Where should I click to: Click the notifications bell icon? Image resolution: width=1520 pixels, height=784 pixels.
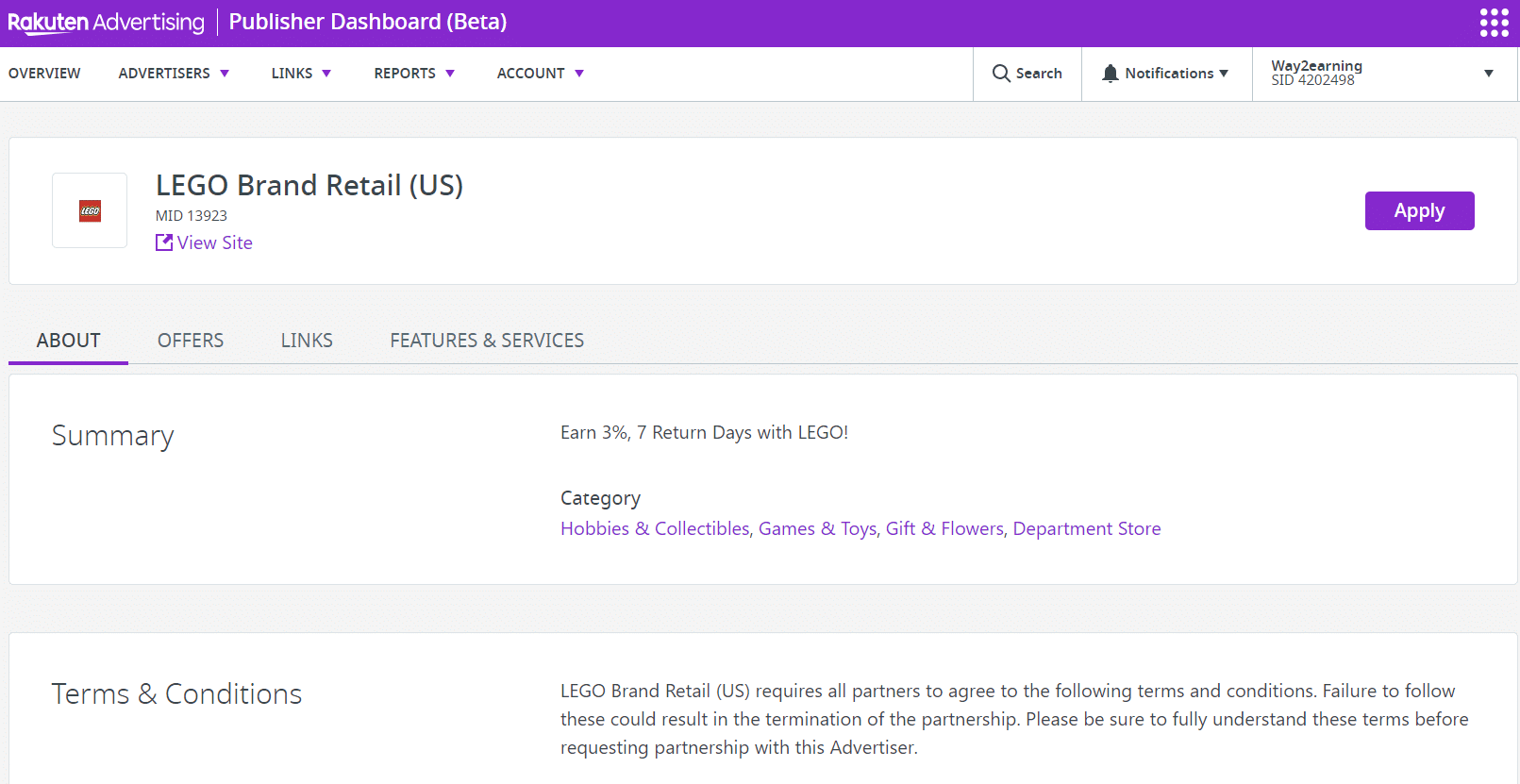point(1111,74)
